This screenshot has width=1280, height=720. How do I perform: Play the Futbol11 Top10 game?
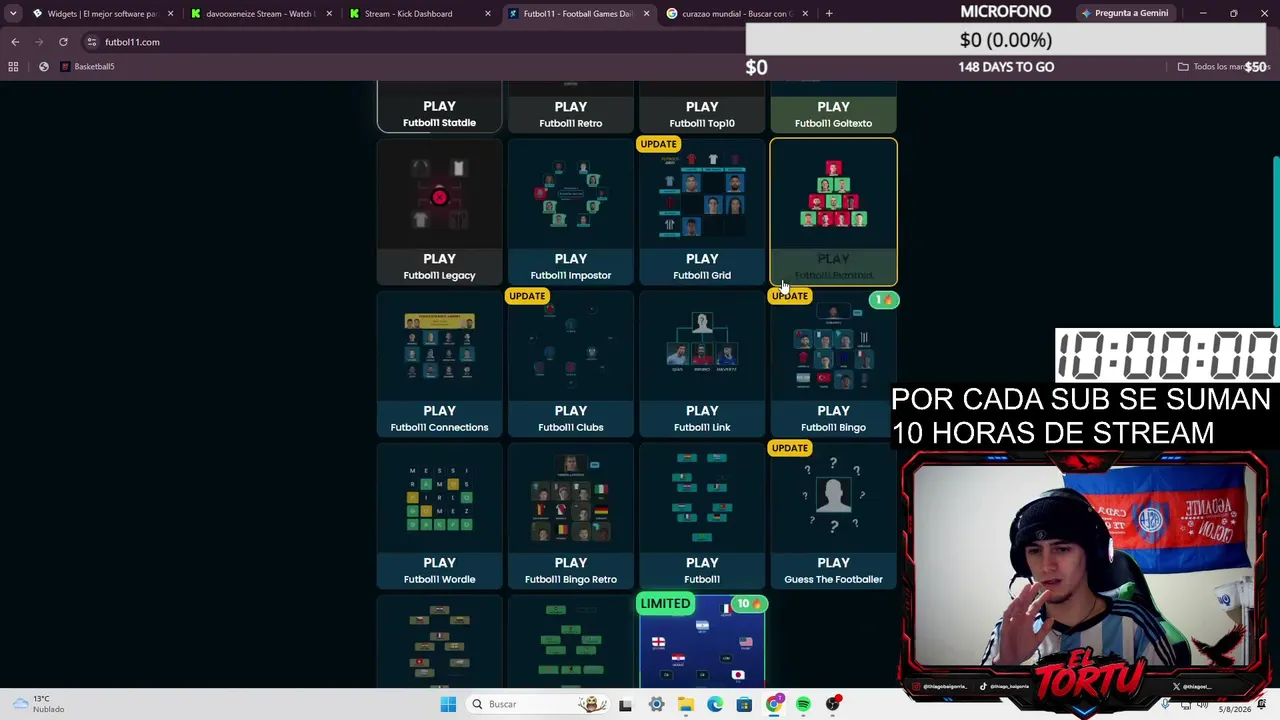[702, 108]
